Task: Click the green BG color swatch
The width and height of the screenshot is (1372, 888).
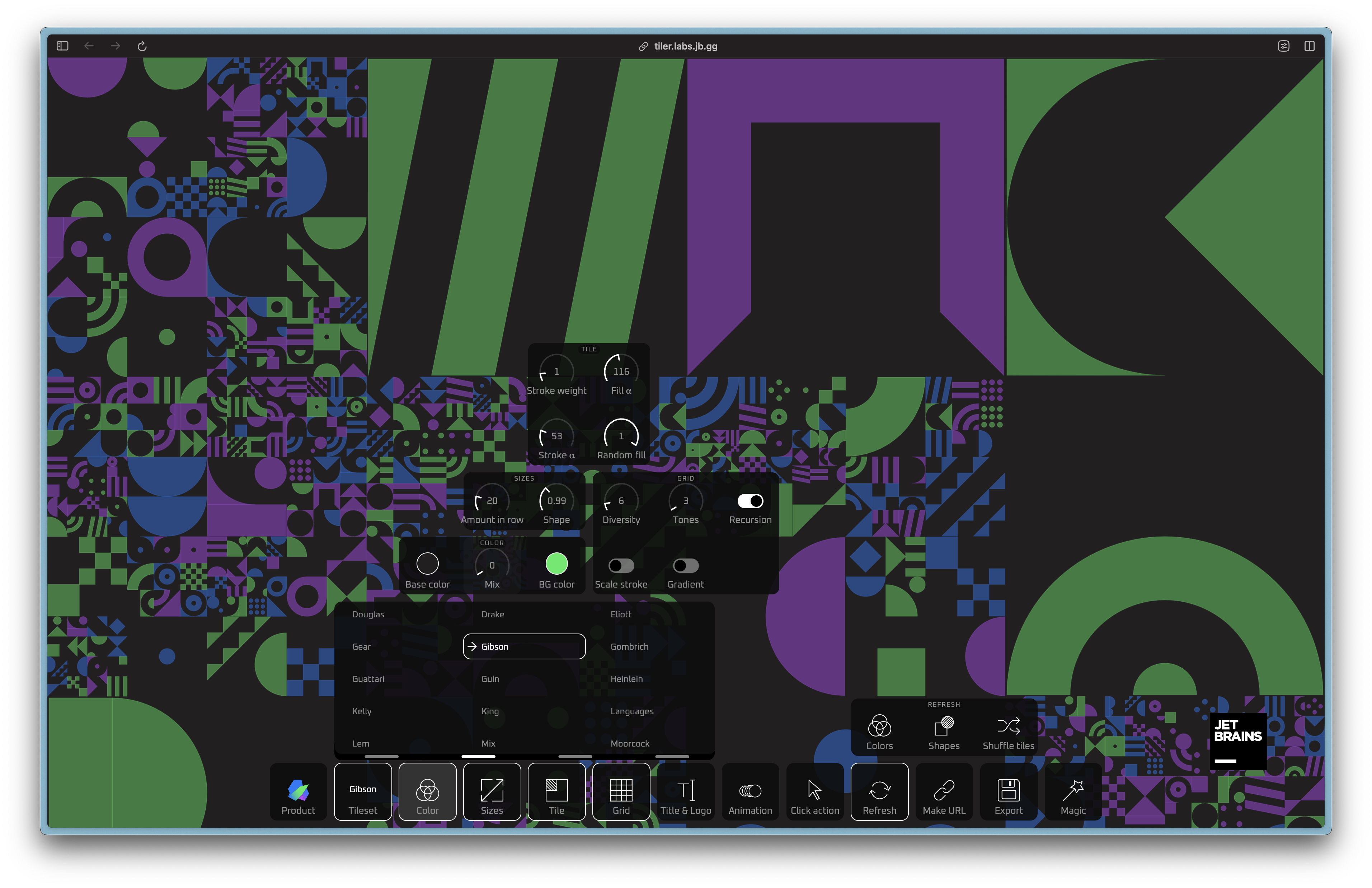Action: point(556,564)
